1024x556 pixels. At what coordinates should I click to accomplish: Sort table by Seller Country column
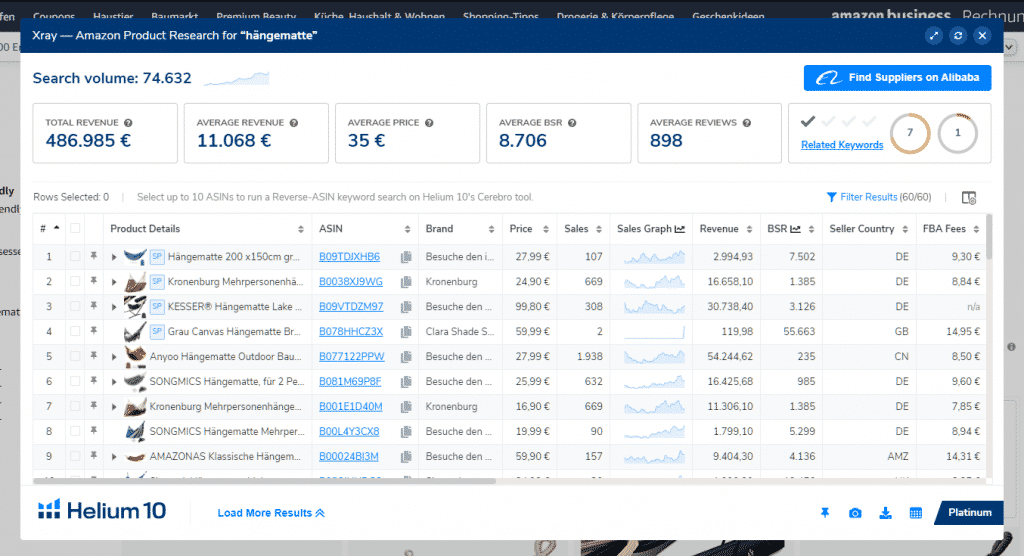click(x=904, y=229)
